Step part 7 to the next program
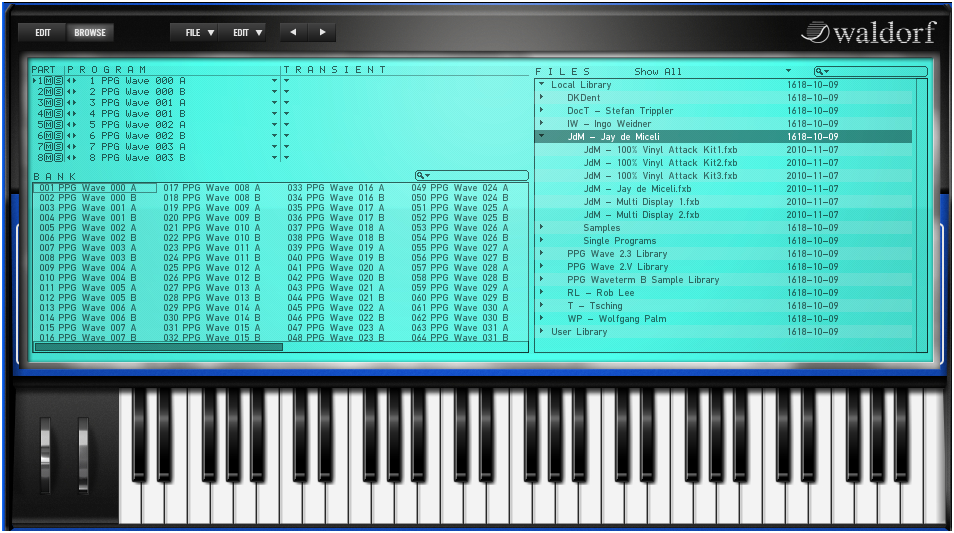The width and height of the screenshot is (954, 533). 74,147
